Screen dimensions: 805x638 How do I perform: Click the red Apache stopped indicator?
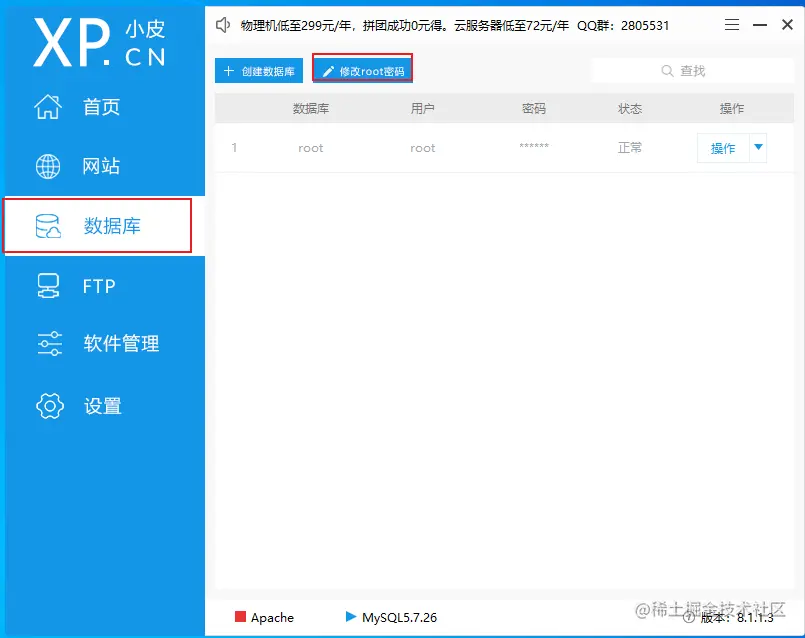point(240,616)
